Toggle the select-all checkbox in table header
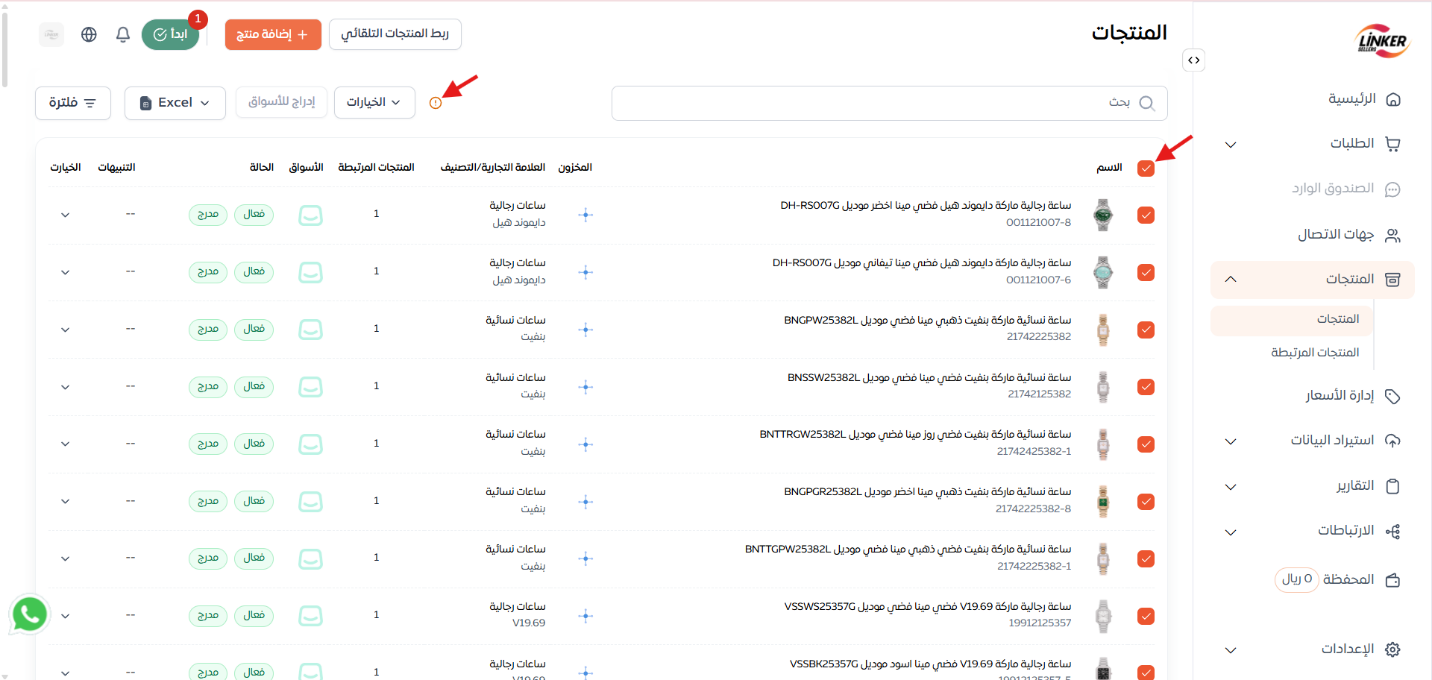1432x680 pixels. 1146,168
